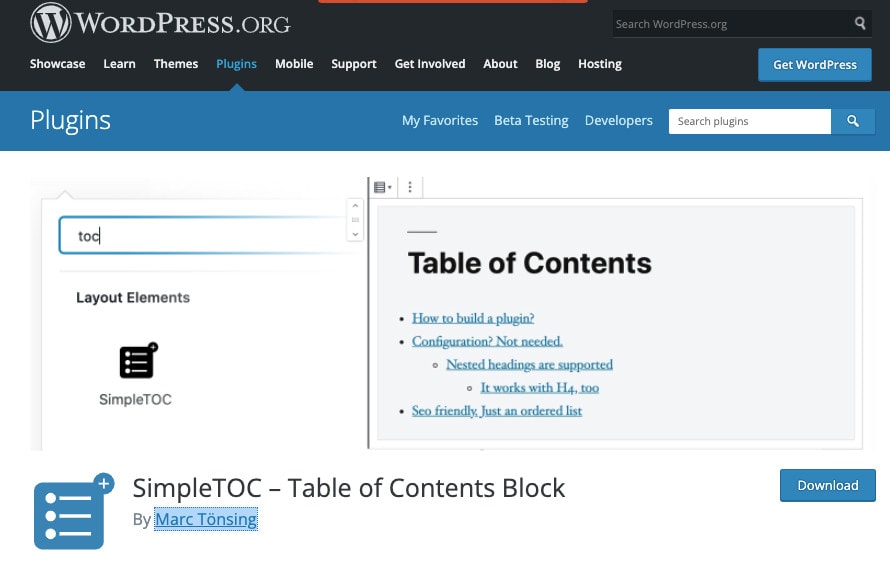
Task: Open the Learn menu item
Action: pos(119,64)
